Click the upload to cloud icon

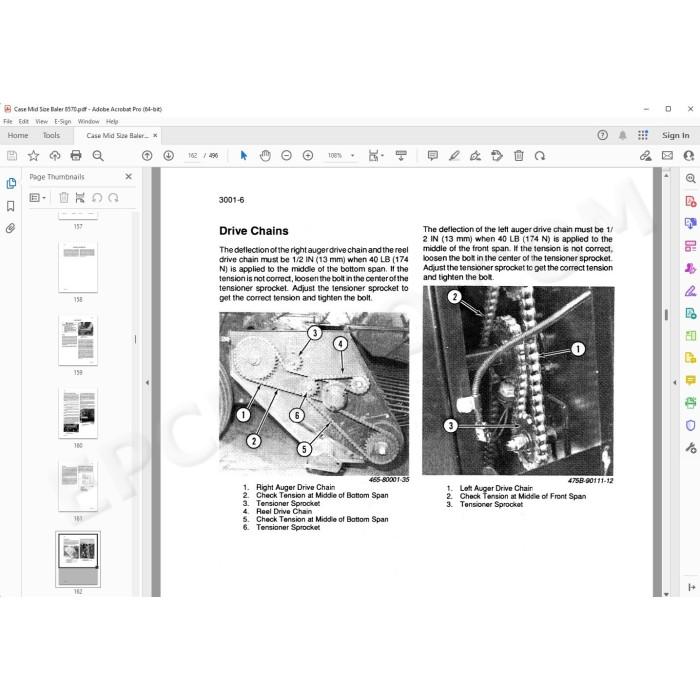click(55, 155)
